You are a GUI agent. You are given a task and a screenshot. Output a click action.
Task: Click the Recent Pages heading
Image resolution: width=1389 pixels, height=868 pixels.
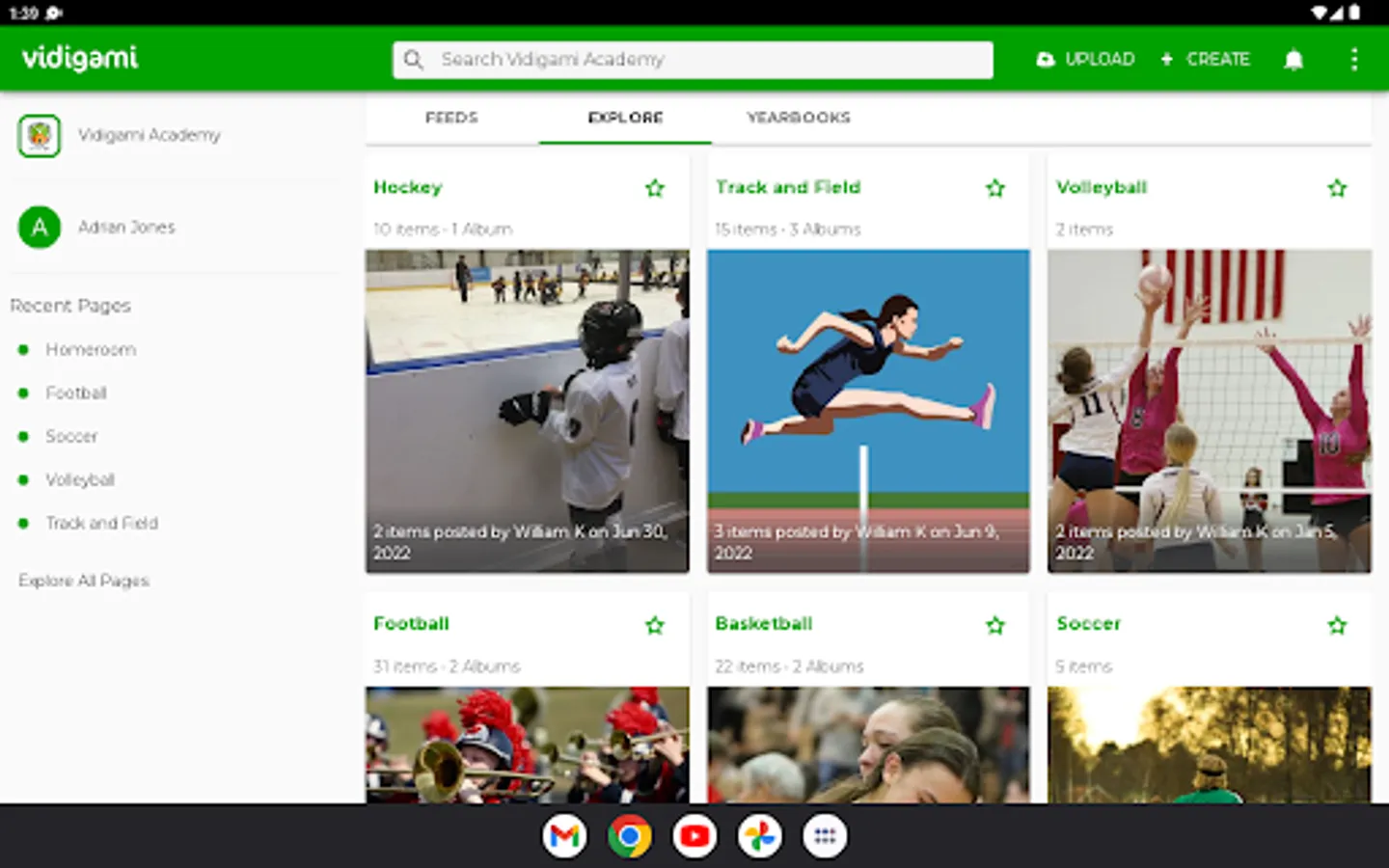click(70, 306)
